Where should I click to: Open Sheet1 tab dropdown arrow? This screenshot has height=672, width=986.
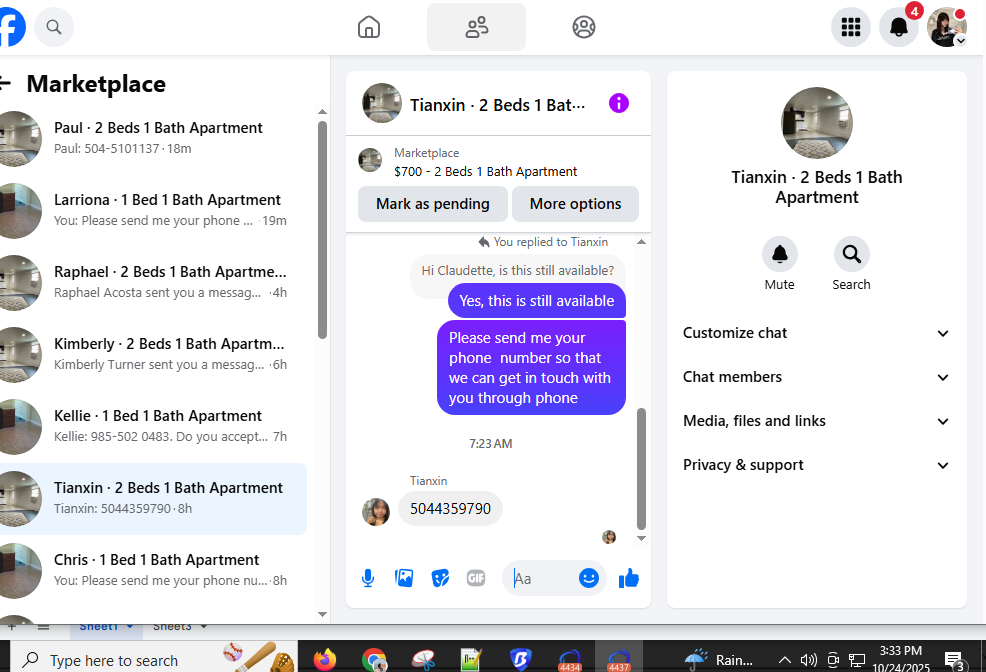130,627
